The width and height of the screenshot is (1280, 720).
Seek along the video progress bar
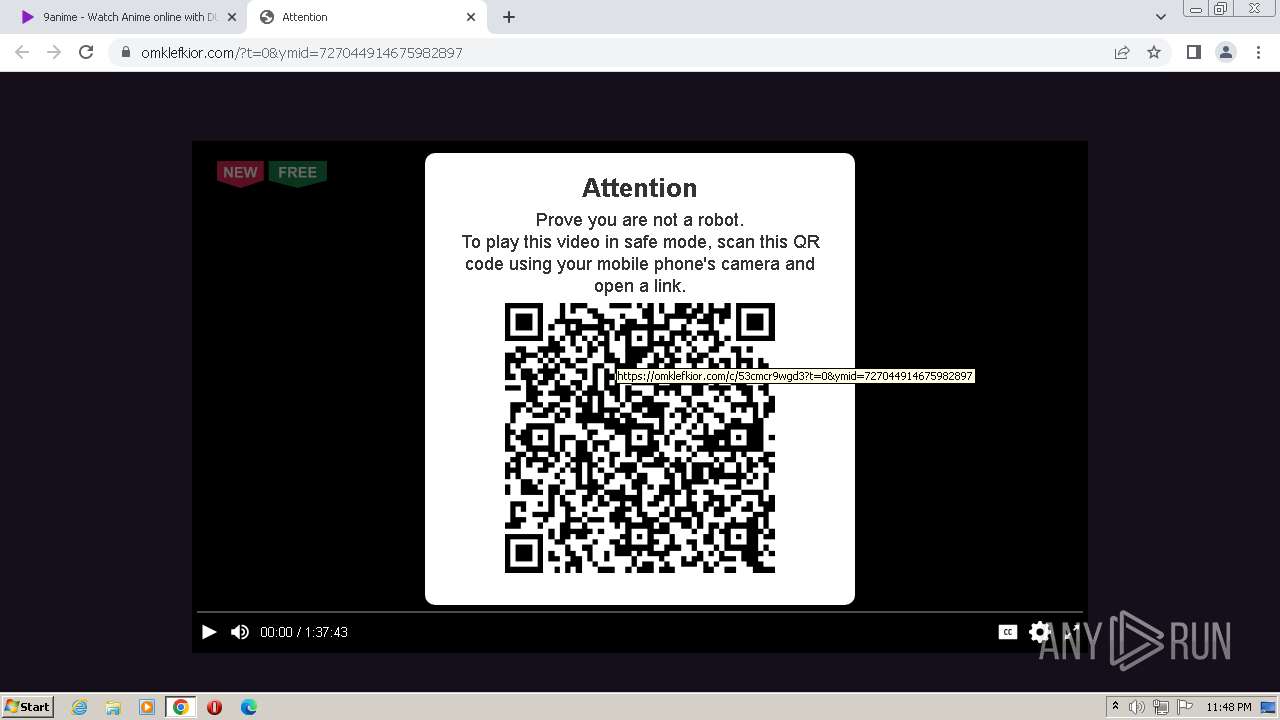(x=640, y=611)
